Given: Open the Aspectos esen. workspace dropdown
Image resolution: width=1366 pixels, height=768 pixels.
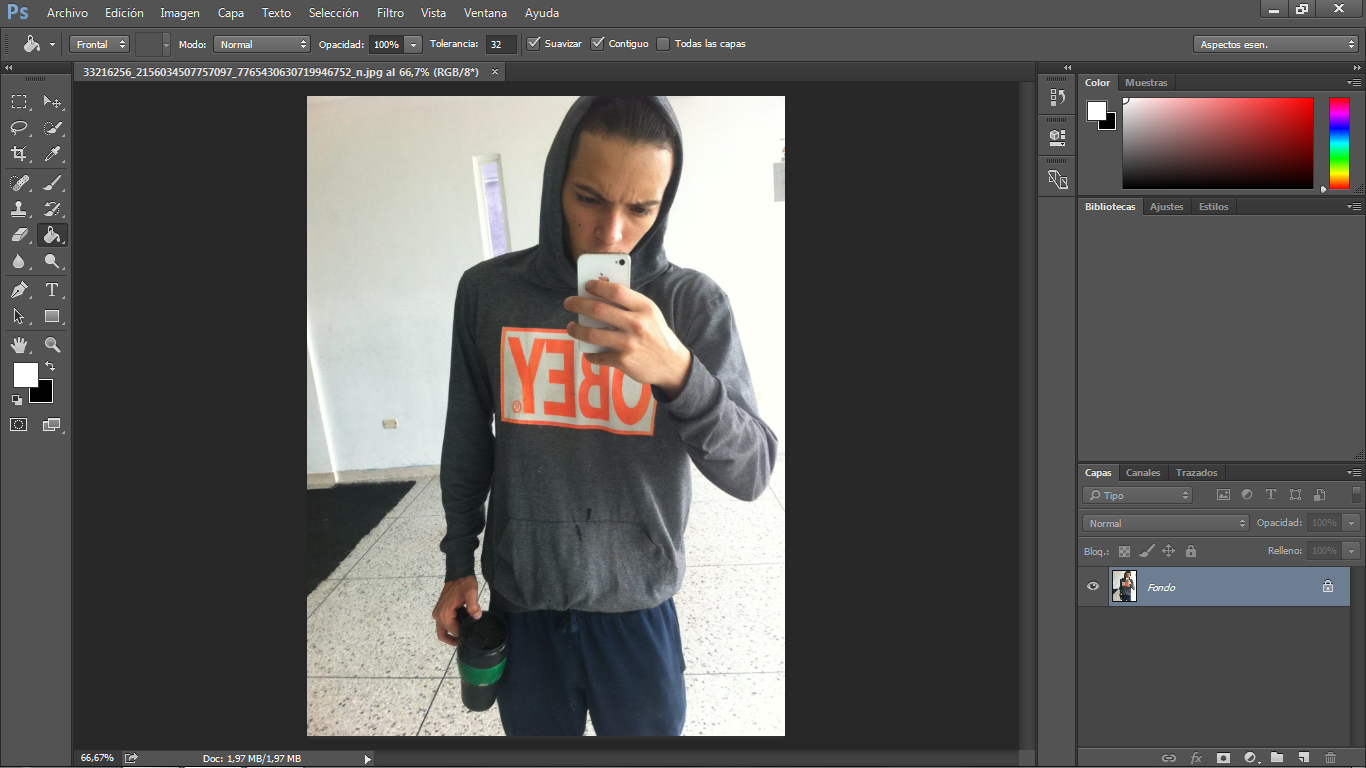Looking at the screenshot, I should coord(1276,44).
